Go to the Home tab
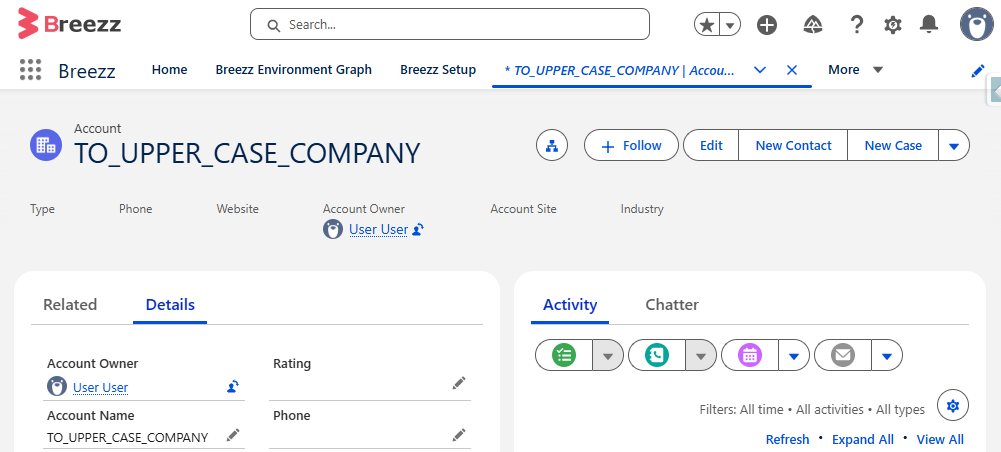The height and width of the screenshot is (452, 1001). pos(169,70)
